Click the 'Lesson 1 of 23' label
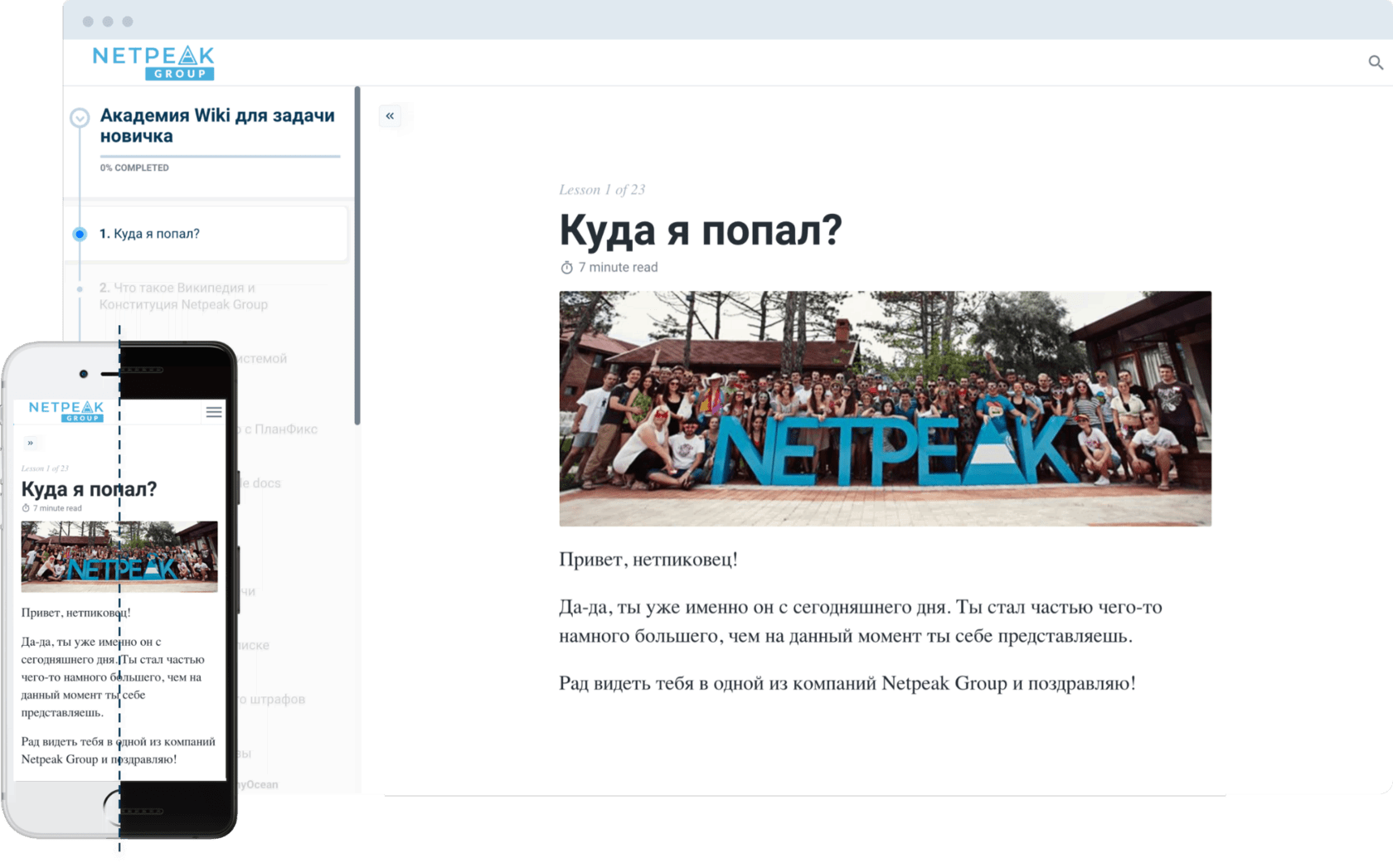1393x868 pixels. [602, 190]
